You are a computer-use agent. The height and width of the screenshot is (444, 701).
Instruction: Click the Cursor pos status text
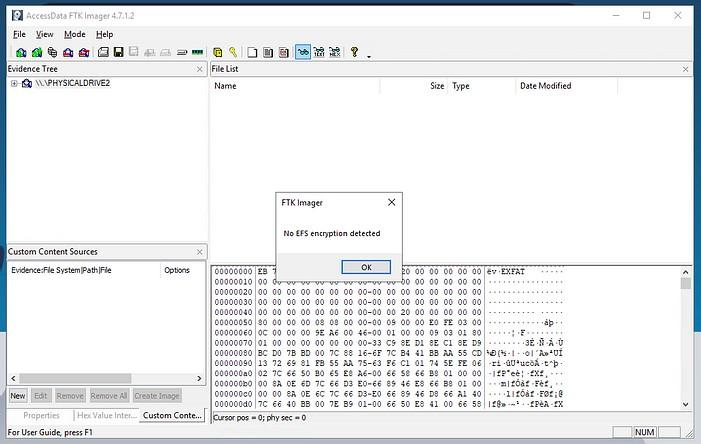pos(260,418)
